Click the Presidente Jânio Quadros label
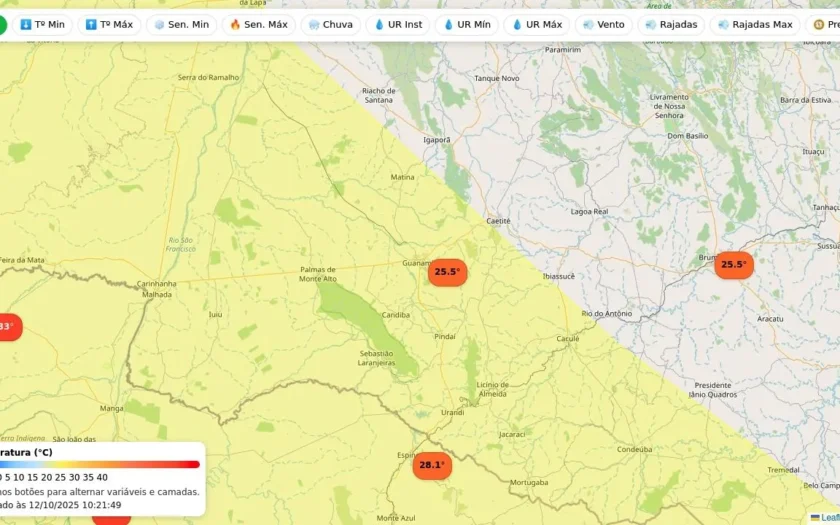 (x=712, y=389)
